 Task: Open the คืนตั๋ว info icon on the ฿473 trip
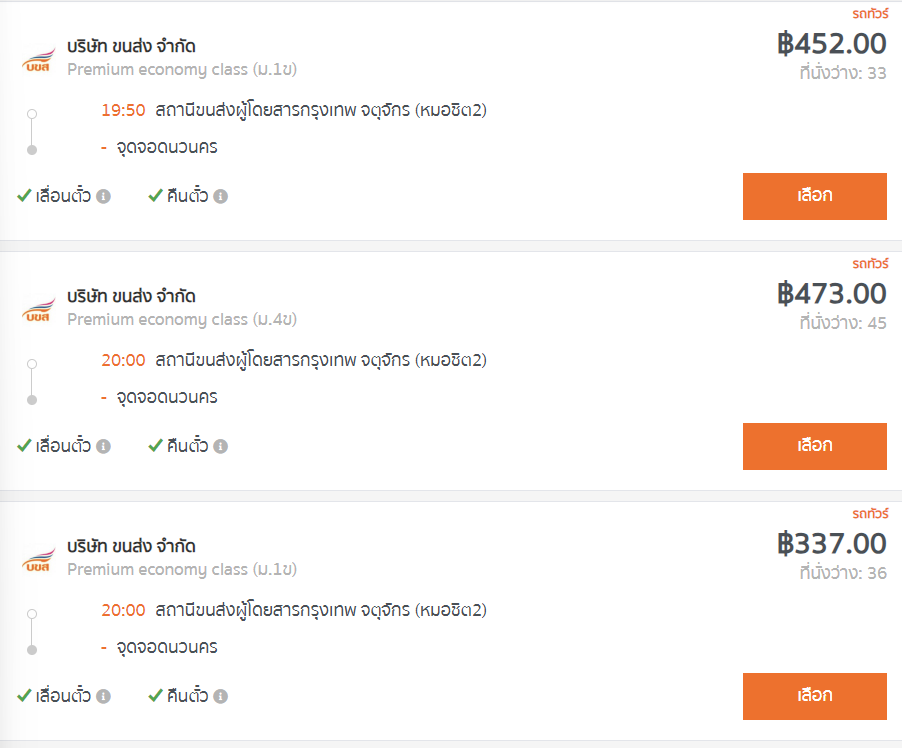[x=221, y=446]
